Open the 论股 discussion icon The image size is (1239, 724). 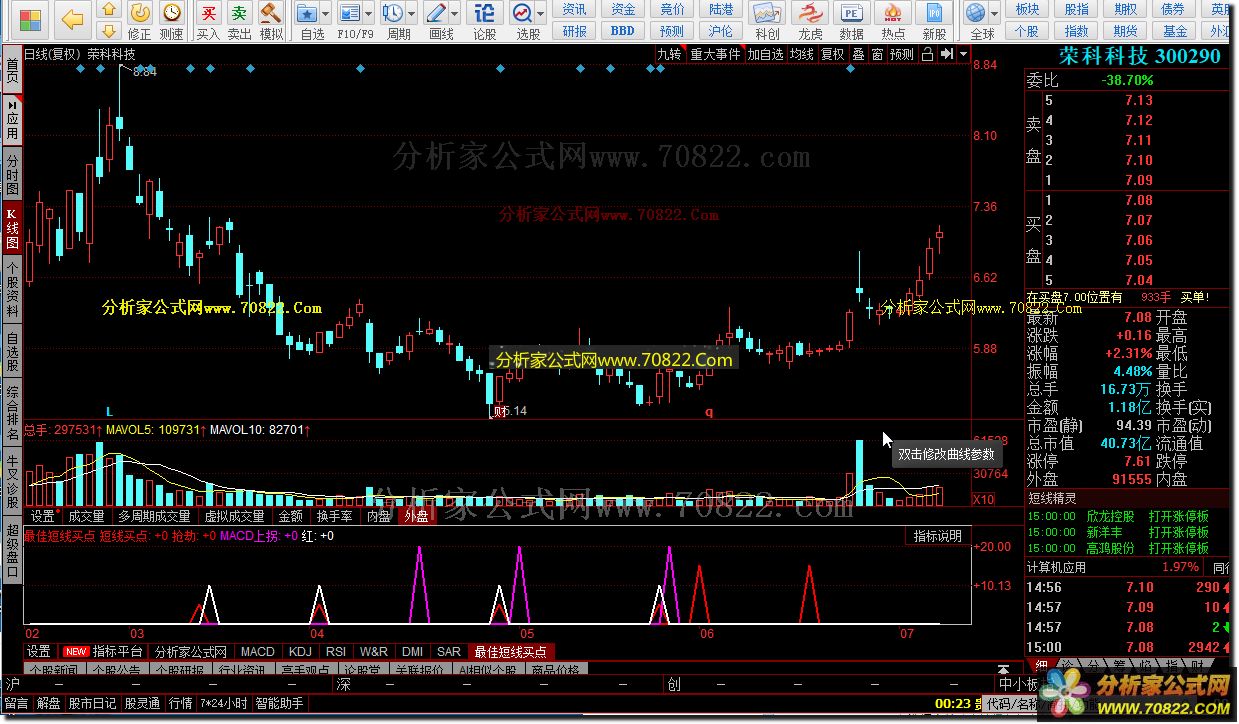pyautogui.click(x=485, y=13)
